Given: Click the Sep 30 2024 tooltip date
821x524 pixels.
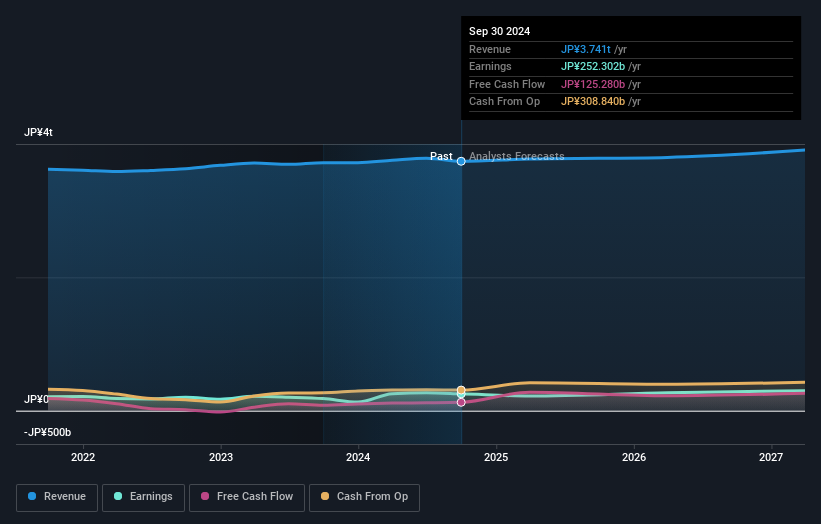Looking at the screenshot, I should [500, 31].
